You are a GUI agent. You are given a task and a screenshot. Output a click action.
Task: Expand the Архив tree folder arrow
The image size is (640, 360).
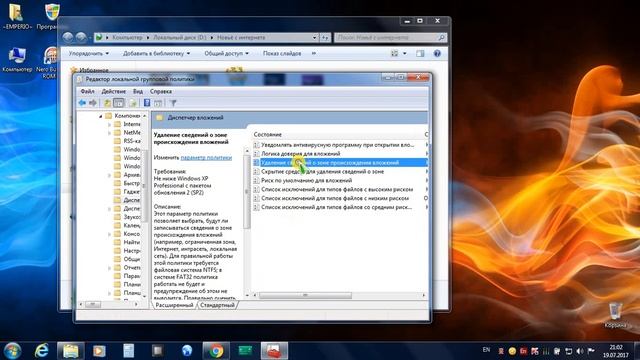pos(109,175)
